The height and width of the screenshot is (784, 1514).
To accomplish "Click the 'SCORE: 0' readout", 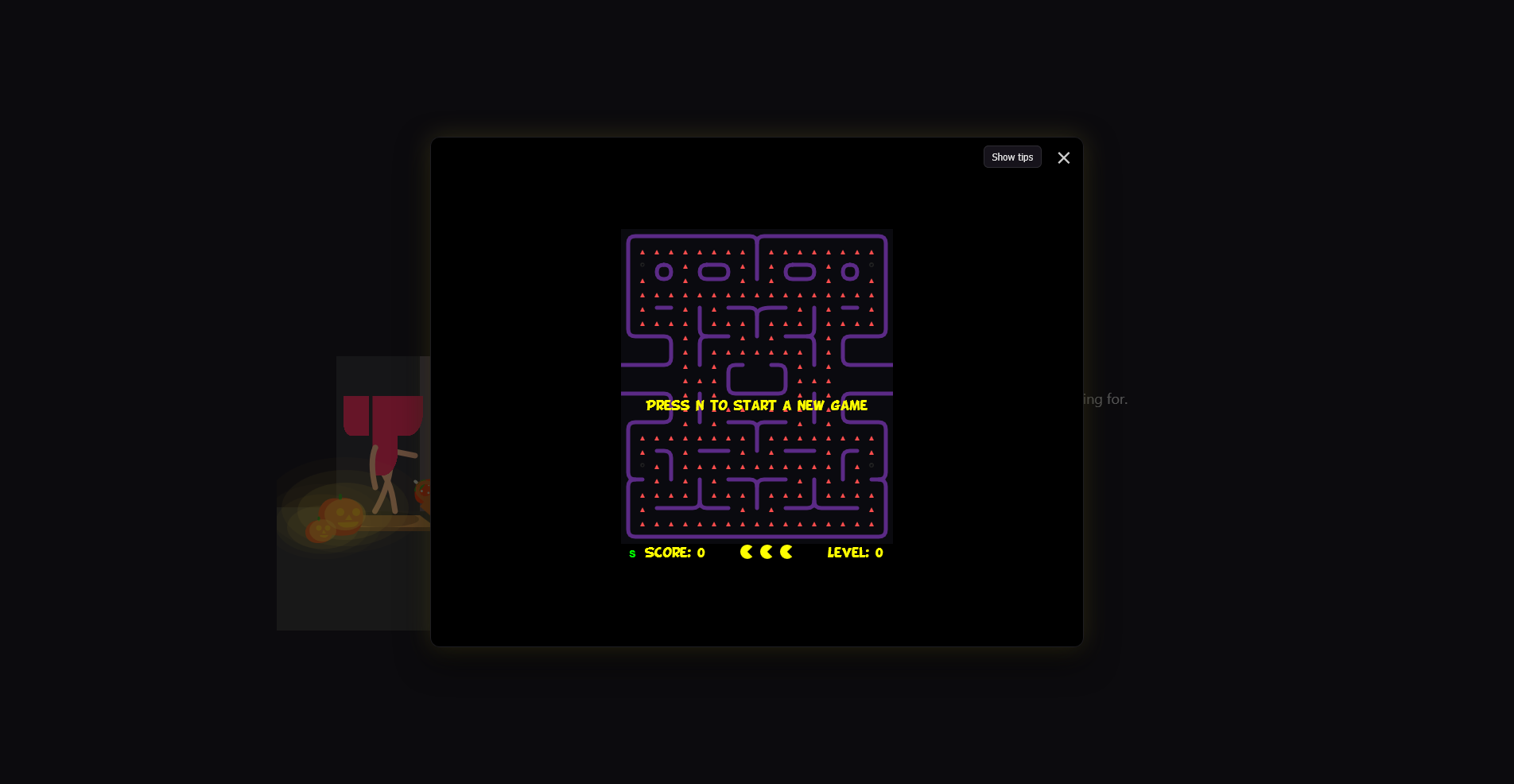I will click(674, 553).
